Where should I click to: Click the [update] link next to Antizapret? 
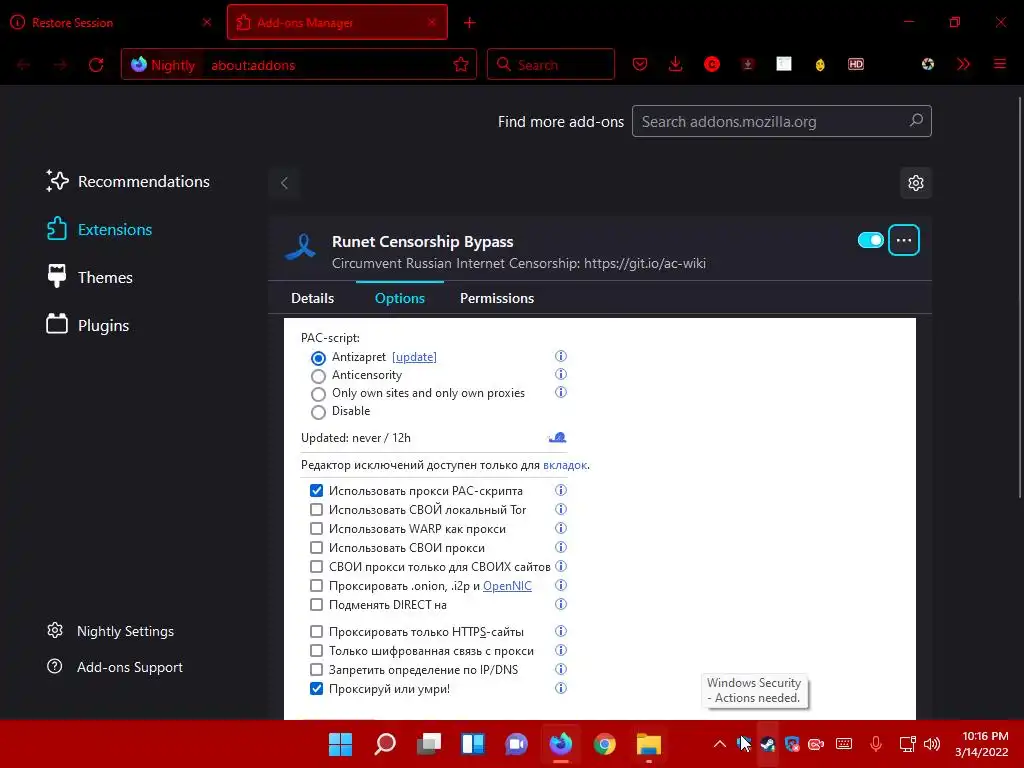(x=414, y=357)
